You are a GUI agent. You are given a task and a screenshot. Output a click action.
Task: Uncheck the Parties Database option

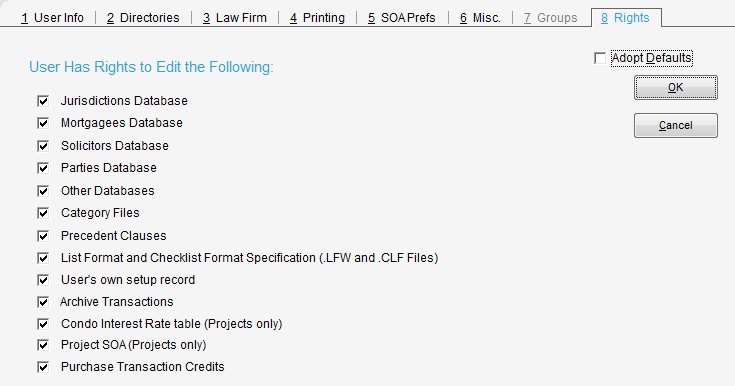coord(43,168)
